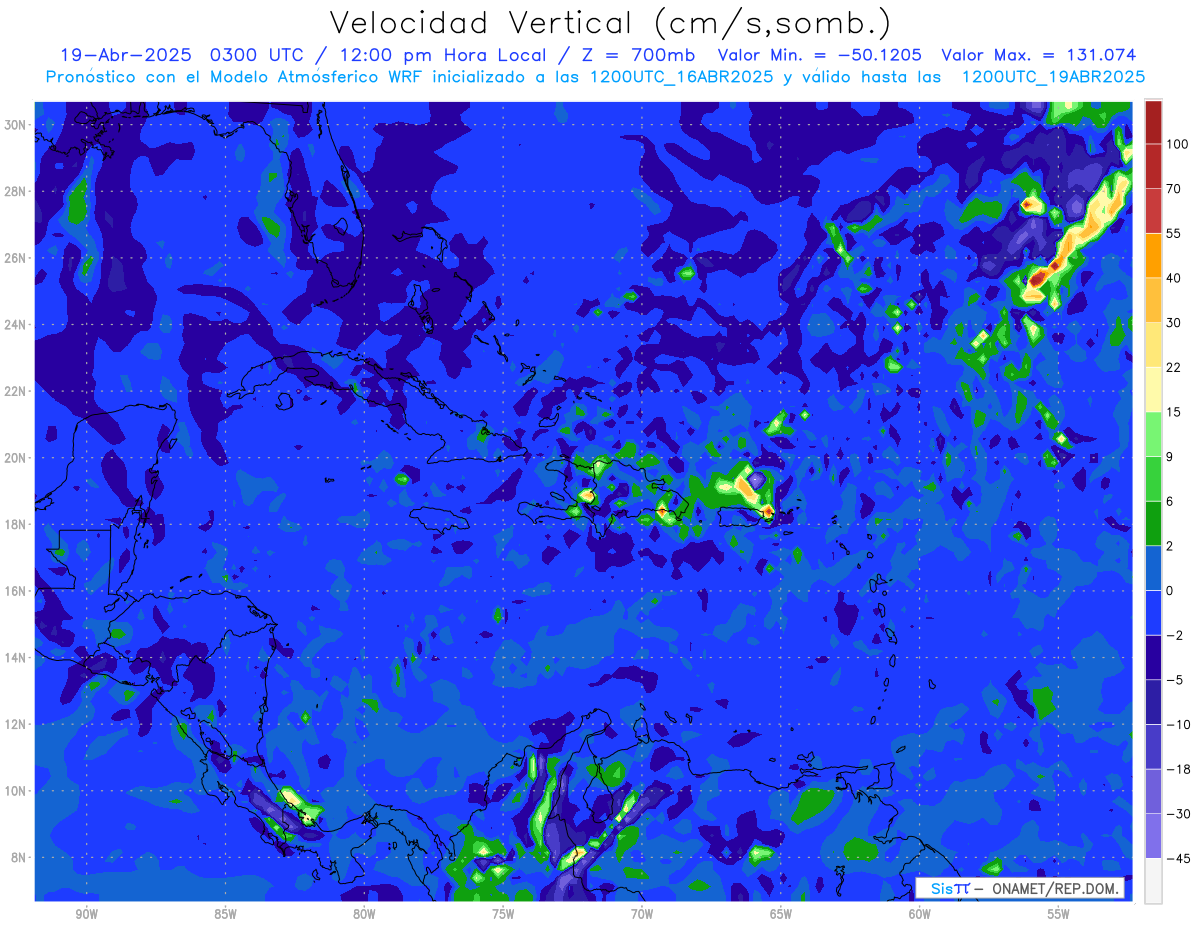
Task: Click the indigo segment between -5 and -2
Action: coord(1153,657)
